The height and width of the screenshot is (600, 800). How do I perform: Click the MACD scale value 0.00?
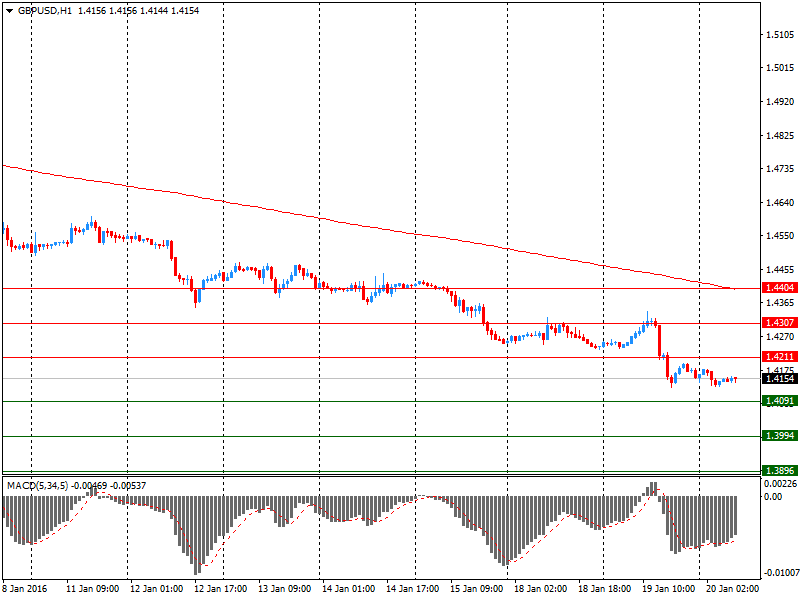[773, 496]
